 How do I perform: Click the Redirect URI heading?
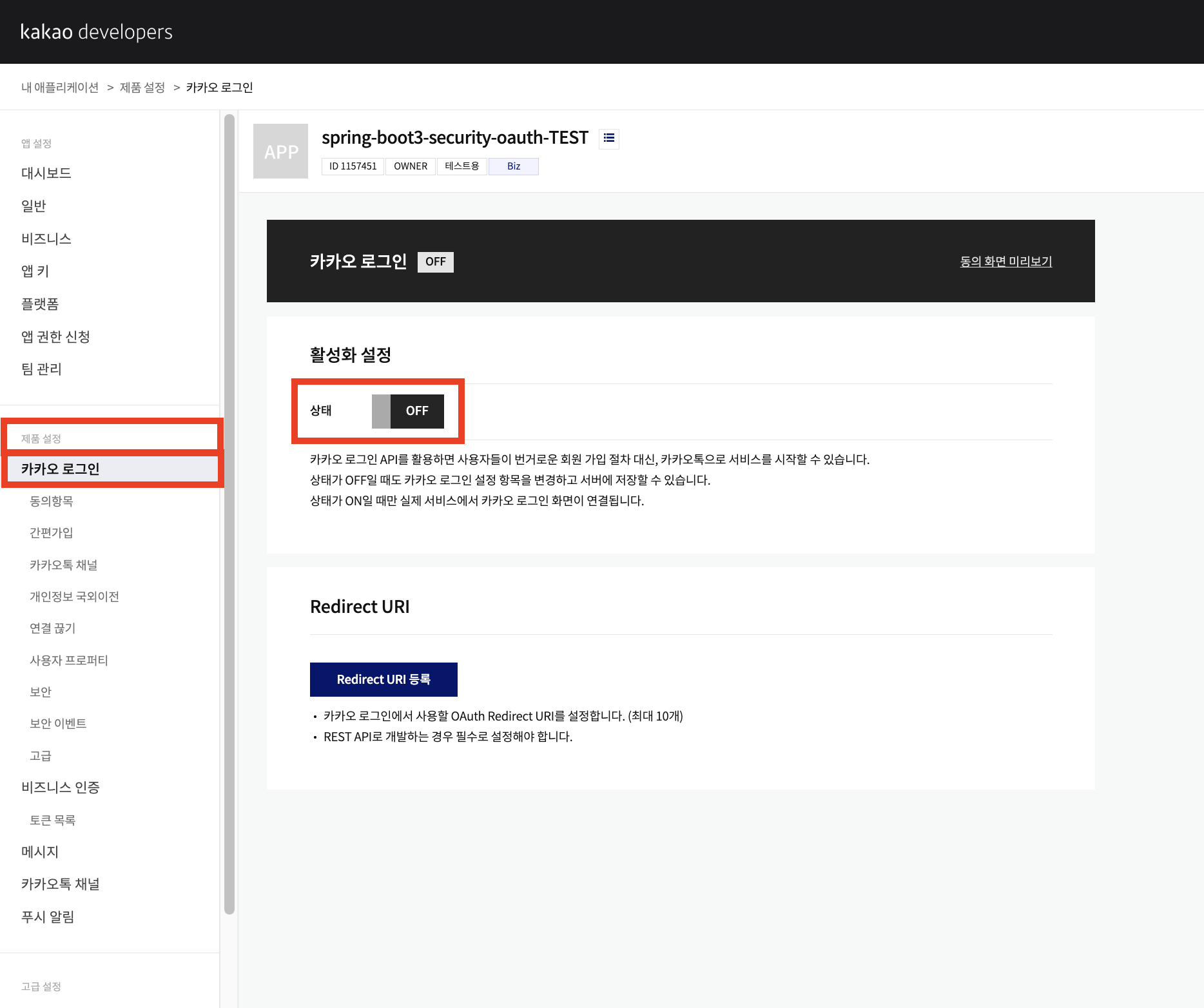point(360,606)
